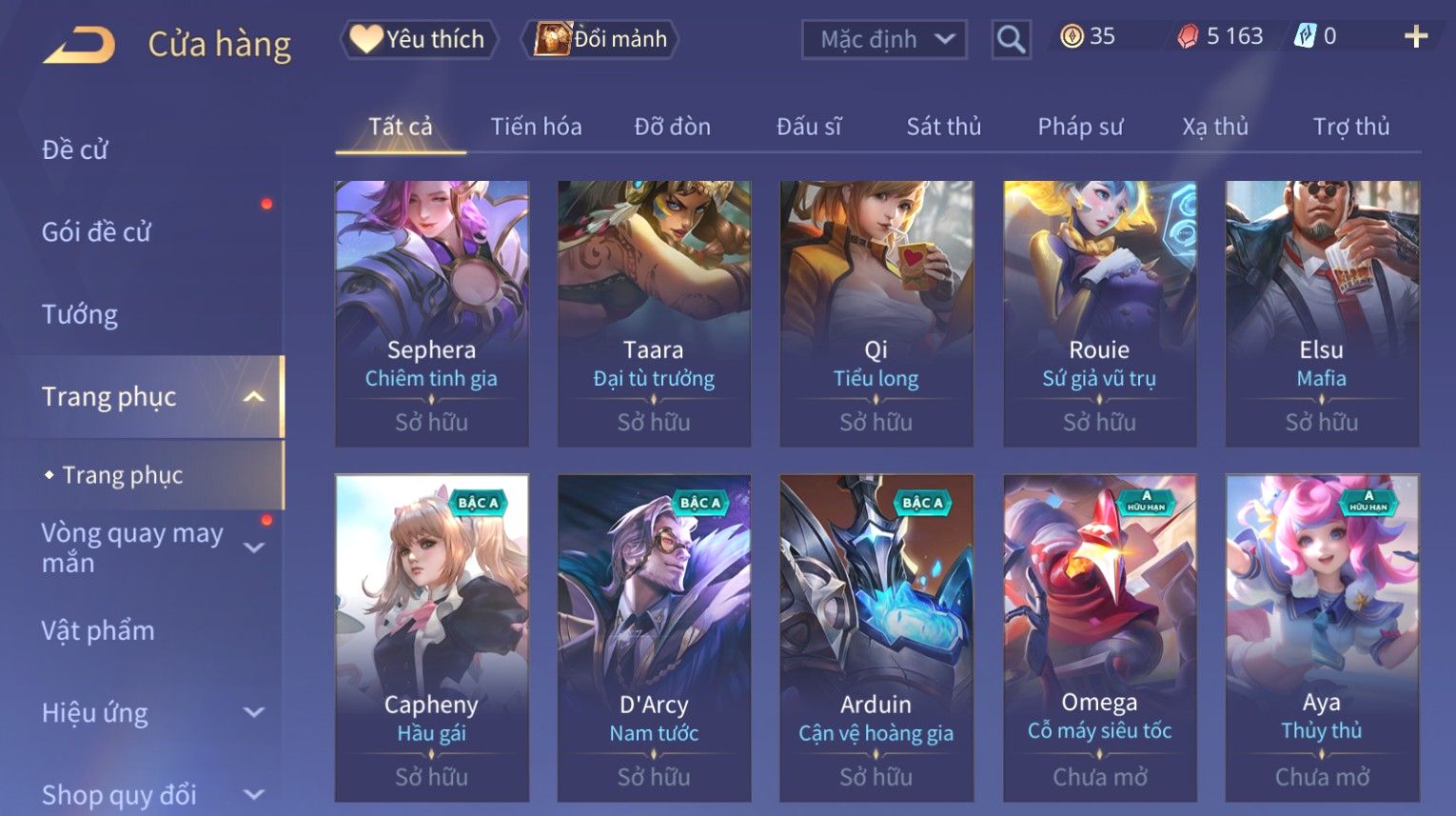The image size is (1456, 816).
Task: Open Yêu thích heart favorites
Action: click(419, 39)
